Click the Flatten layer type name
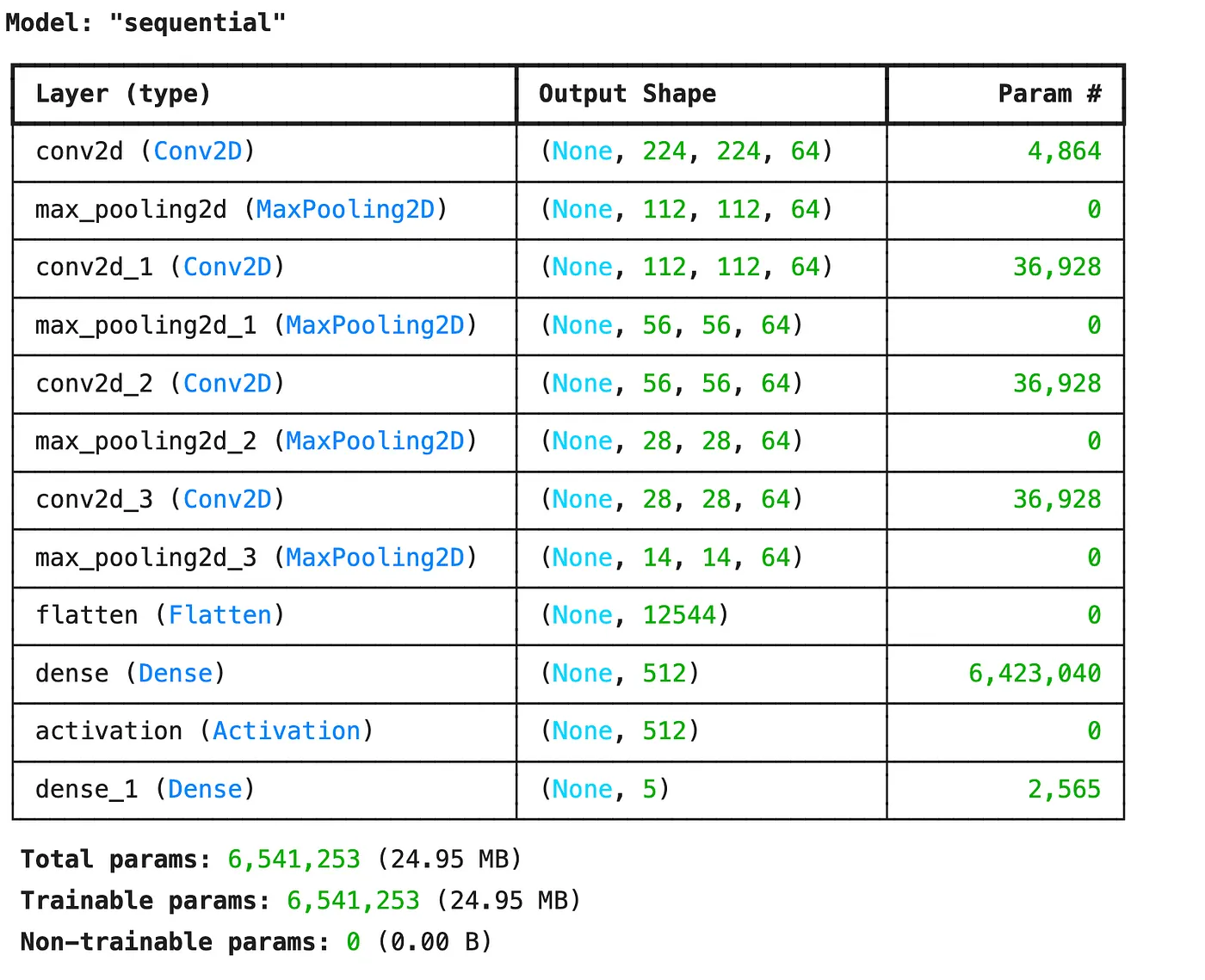 (219, 615)
